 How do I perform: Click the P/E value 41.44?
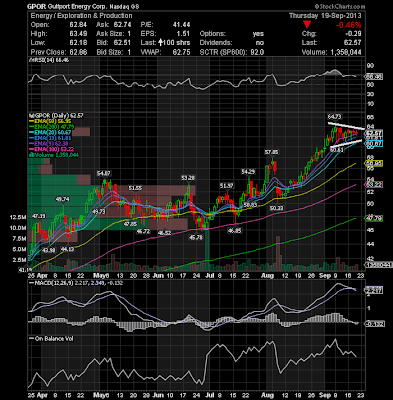click(x=181, y=25)
